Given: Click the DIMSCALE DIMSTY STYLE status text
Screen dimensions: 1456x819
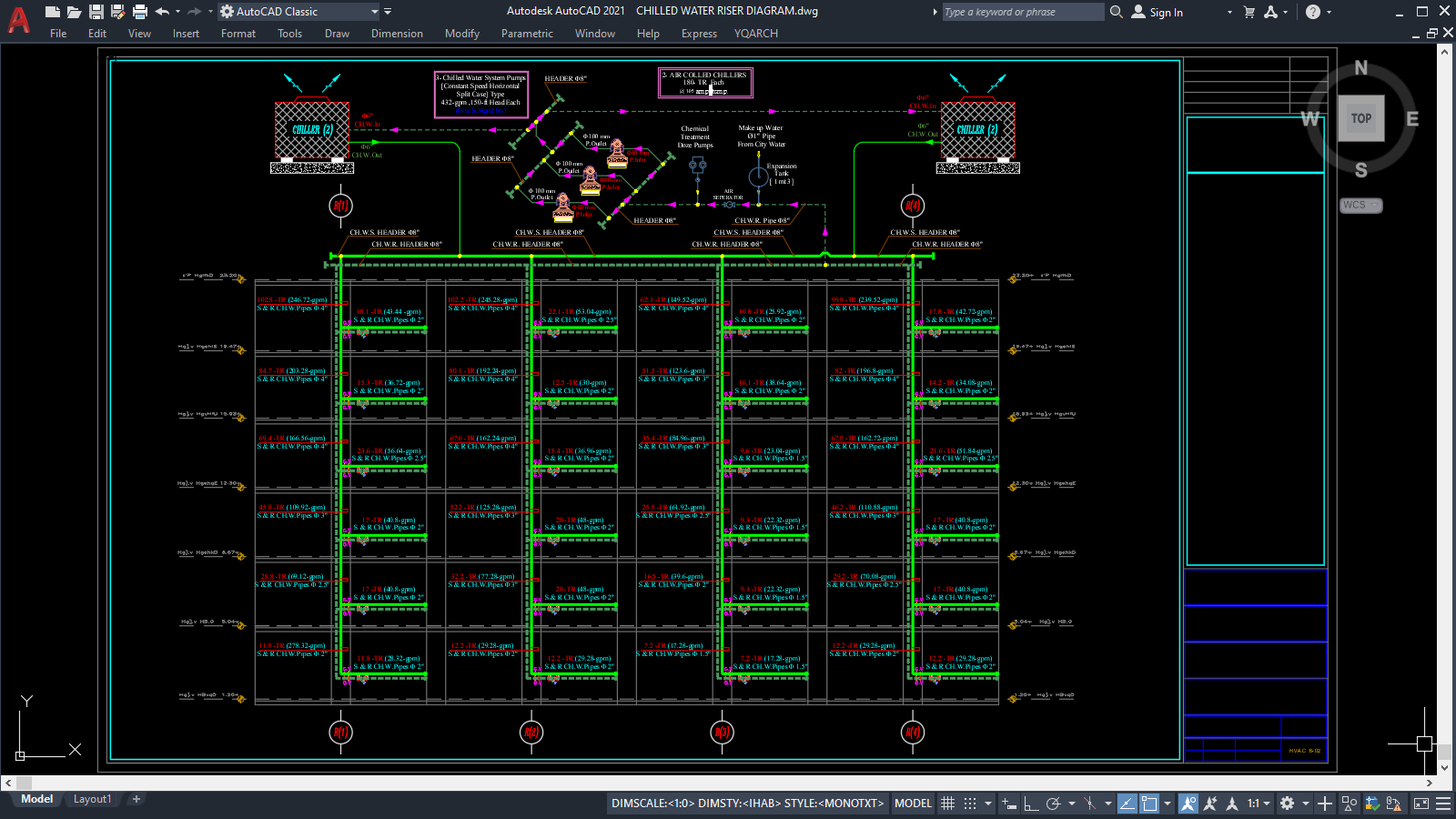Looking at the screenshot, I should point(748,804).
